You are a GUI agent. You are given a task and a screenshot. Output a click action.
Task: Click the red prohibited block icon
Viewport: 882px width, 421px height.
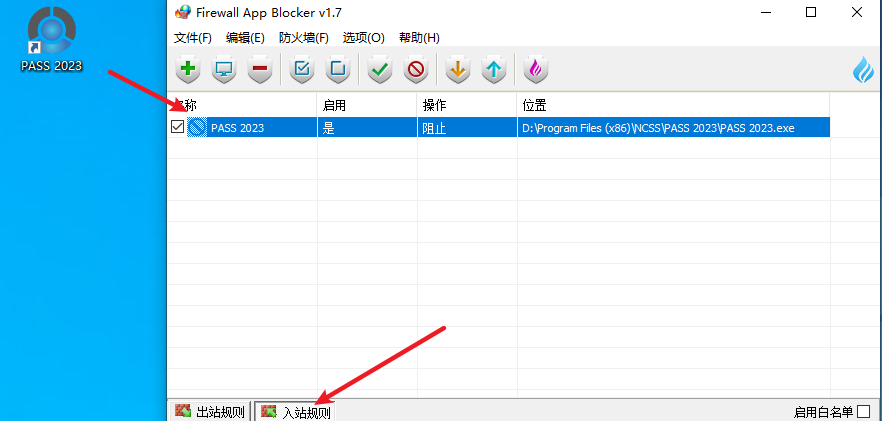415,70
